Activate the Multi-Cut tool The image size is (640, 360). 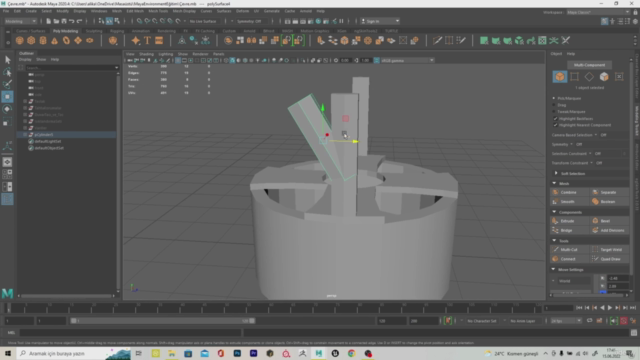pyautogui.click(x=569, y=249)
